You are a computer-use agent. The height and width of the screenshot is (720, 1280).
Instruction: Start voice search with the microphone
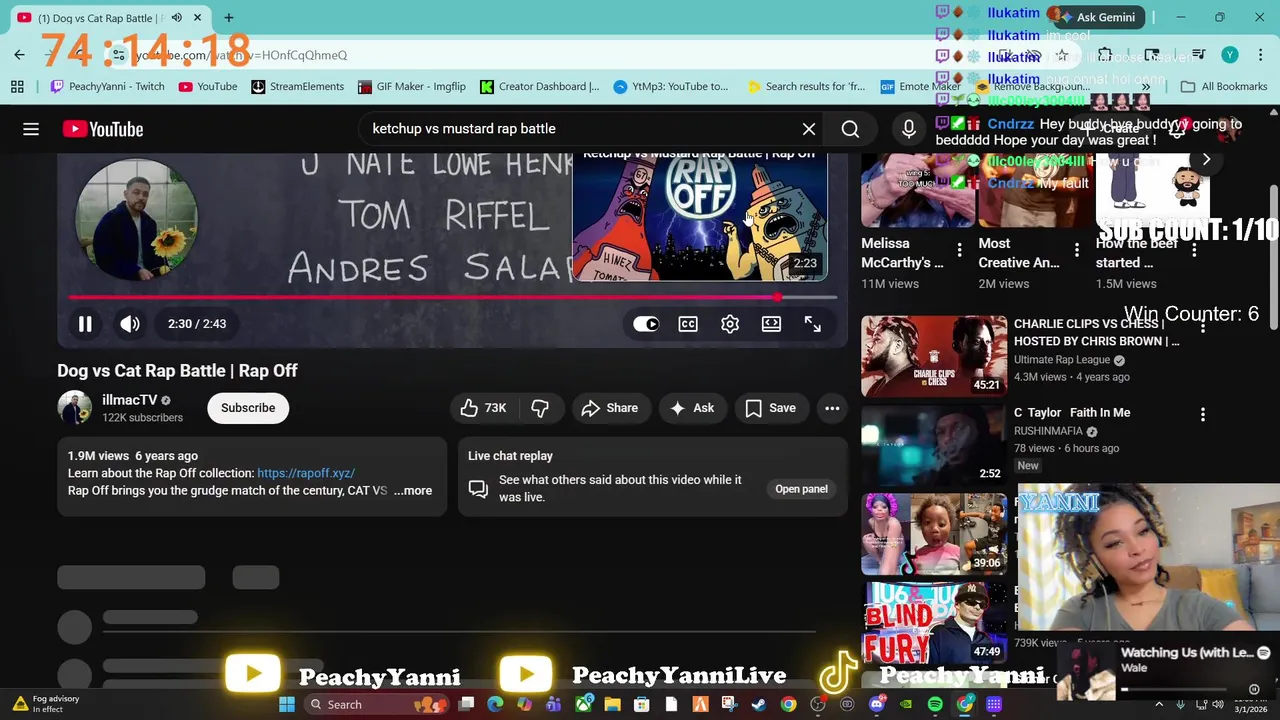[x=909, y=129]
